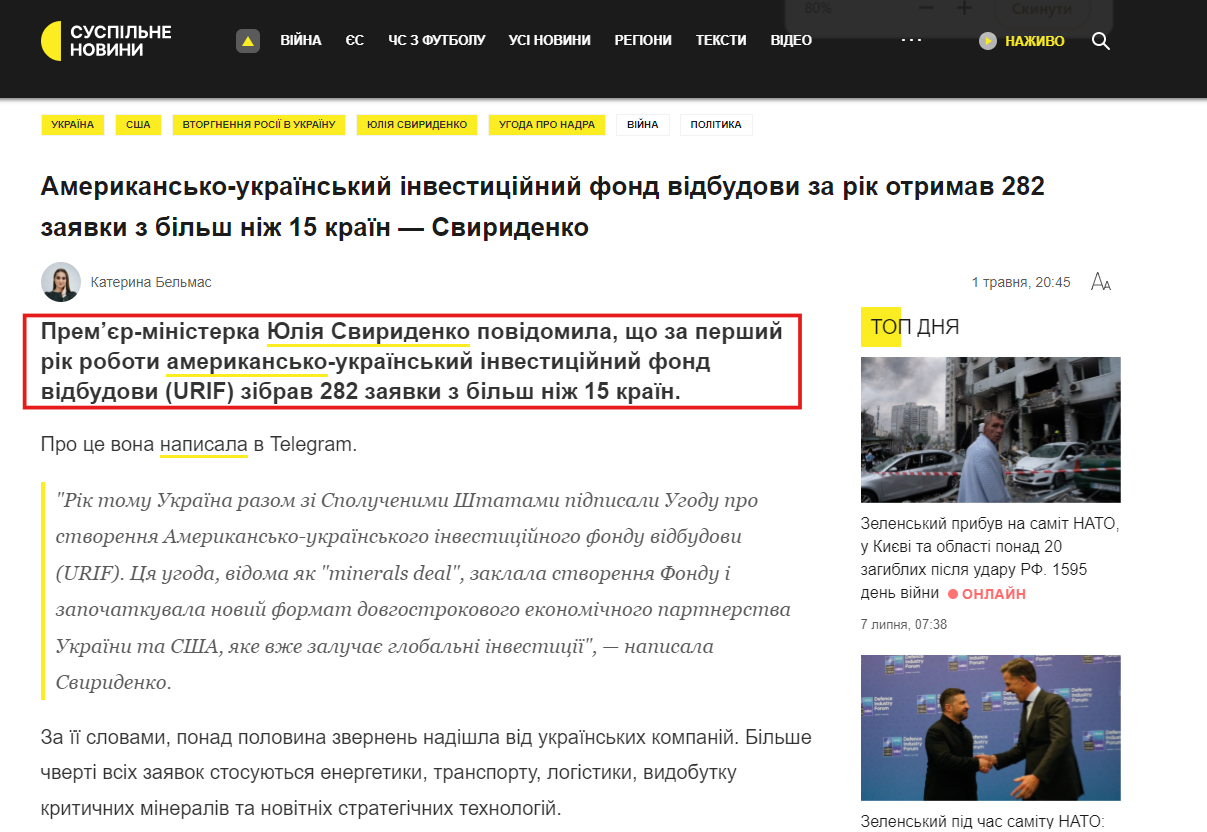Click the font size Aa icon
This screenshot has height=832, width=1207.
[x=1101, y=282]
